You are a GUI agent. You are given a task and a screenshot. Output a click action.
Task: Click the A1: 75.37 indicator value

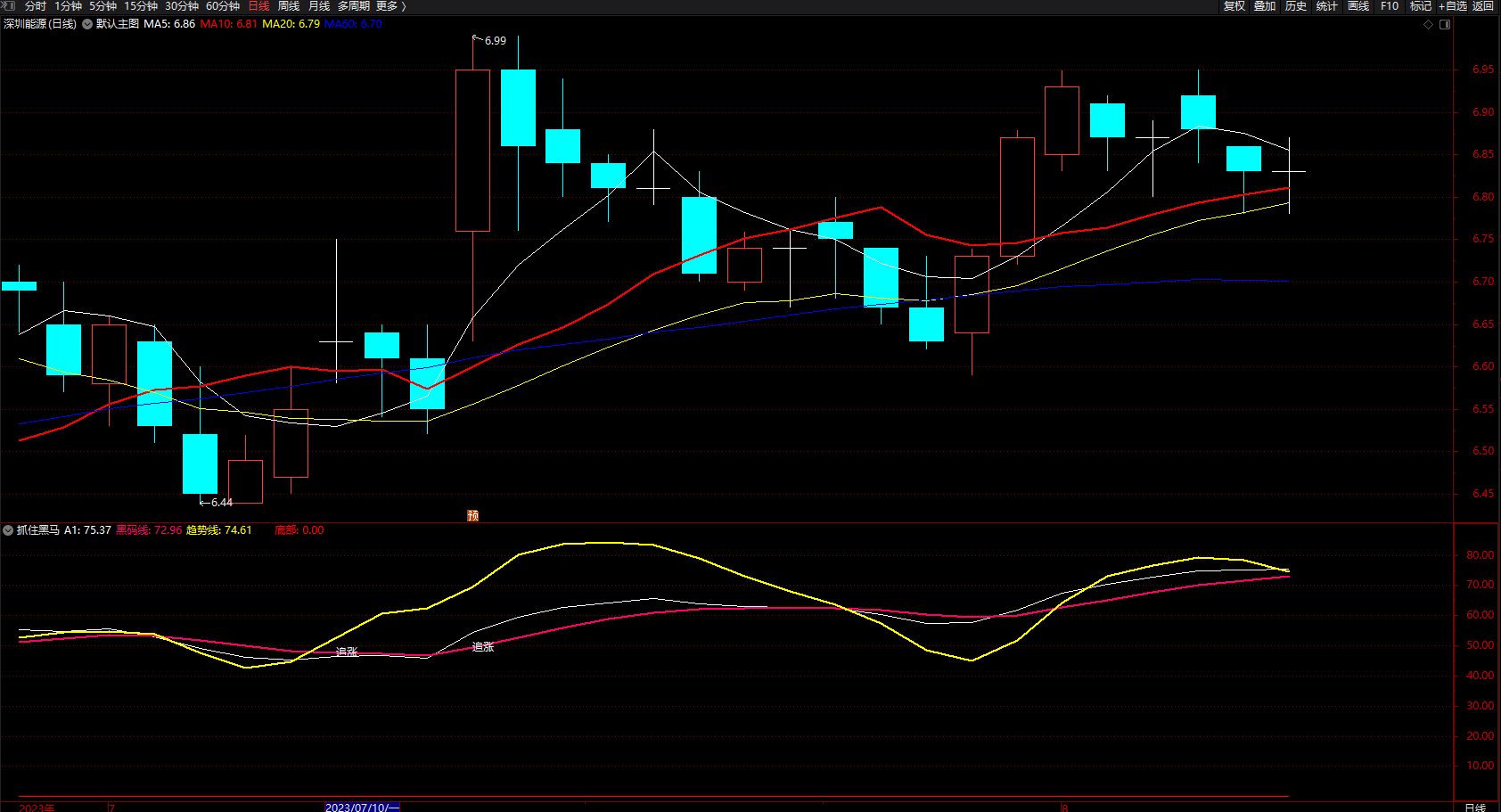tap(87, 530)
